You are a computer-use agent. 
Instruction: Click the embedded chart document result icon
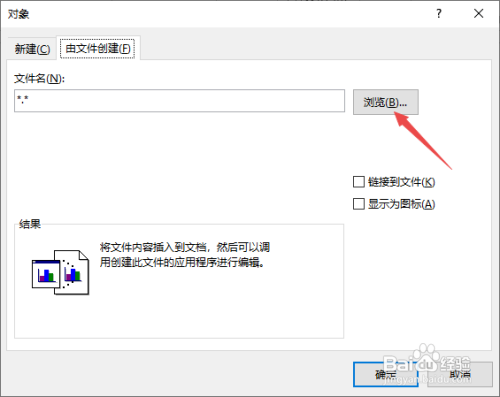pyautogui.click(x=60, y=273)
